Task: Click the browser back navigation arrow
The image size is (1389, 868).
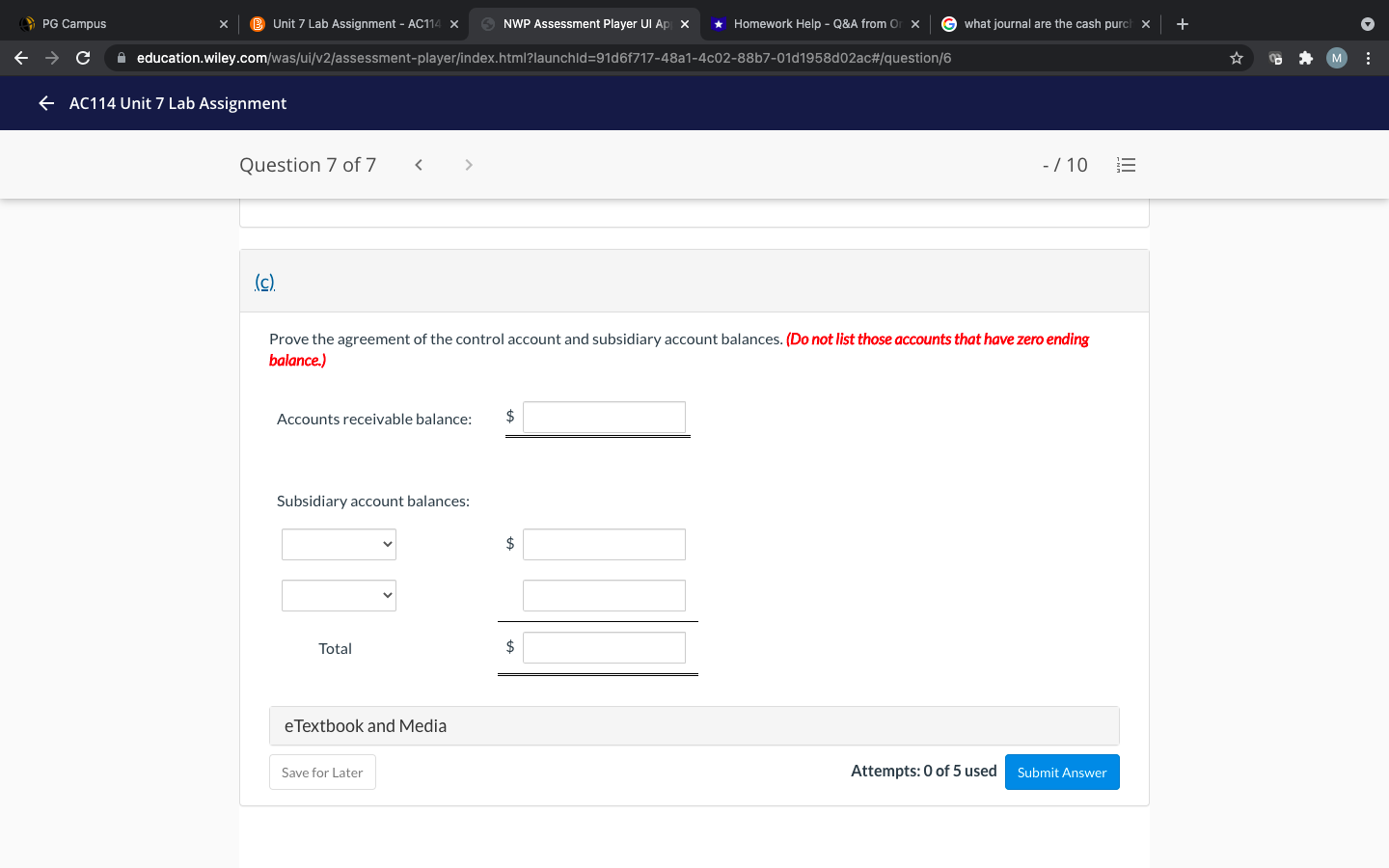Action: tap(20, 58)
